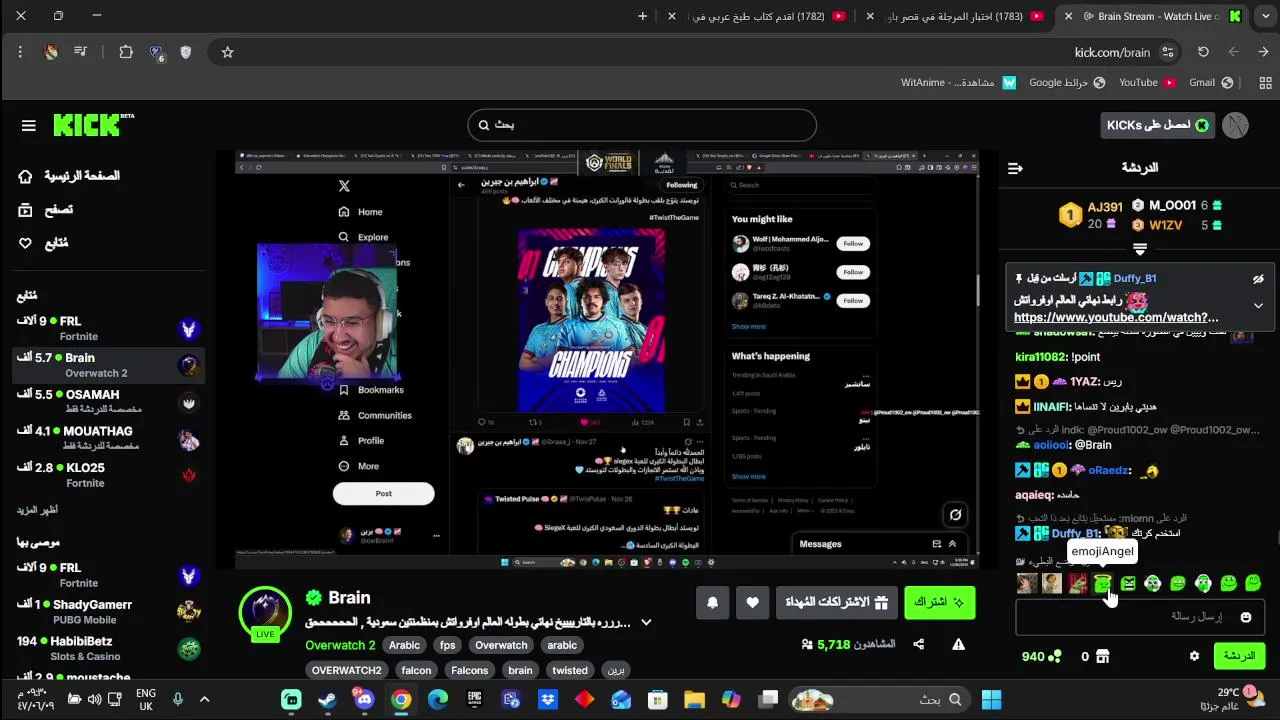Screen dimensions: 1280x720
Task: Open MOUATHAG channel in sidebar
Action: 108,439
